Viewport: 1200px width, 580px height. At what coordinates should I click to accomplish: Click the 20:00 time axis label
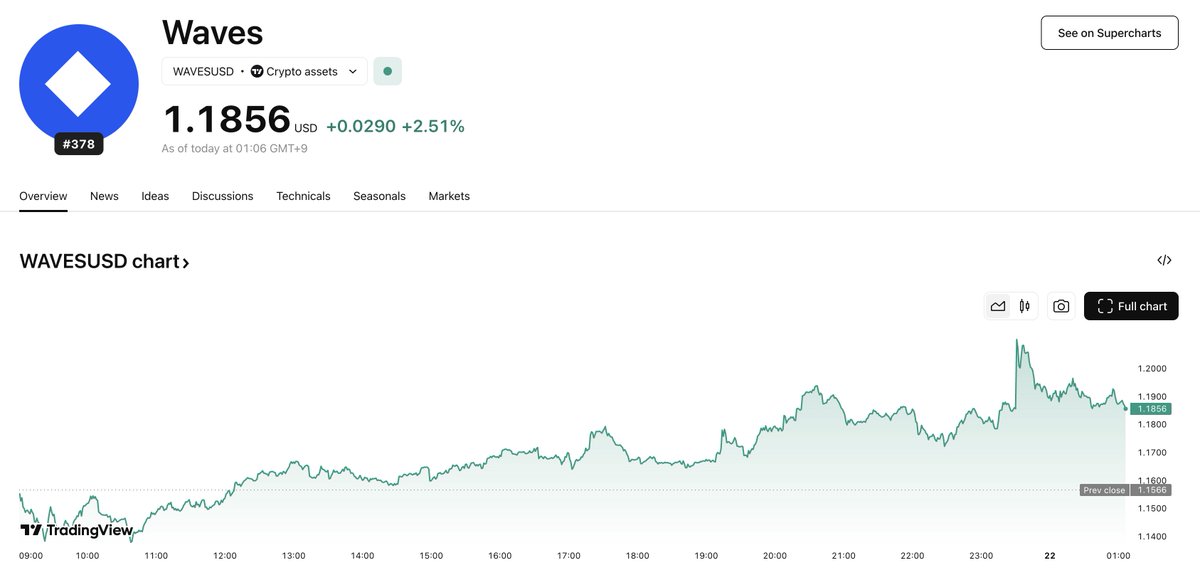pos(775,556)
